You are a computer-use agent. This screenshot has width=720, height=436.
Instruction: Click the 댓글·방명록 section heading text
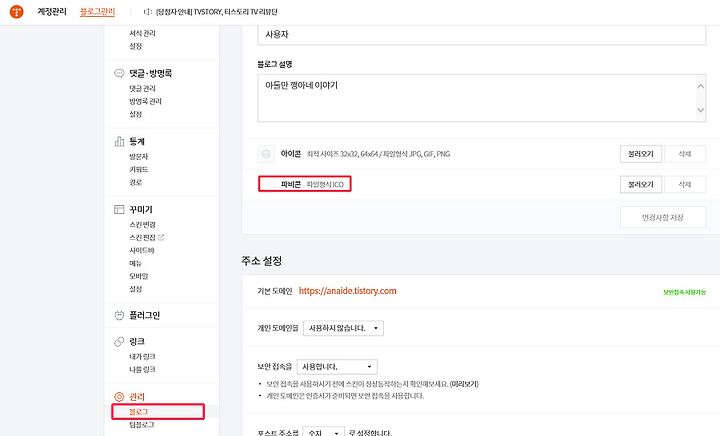(151, 73)
